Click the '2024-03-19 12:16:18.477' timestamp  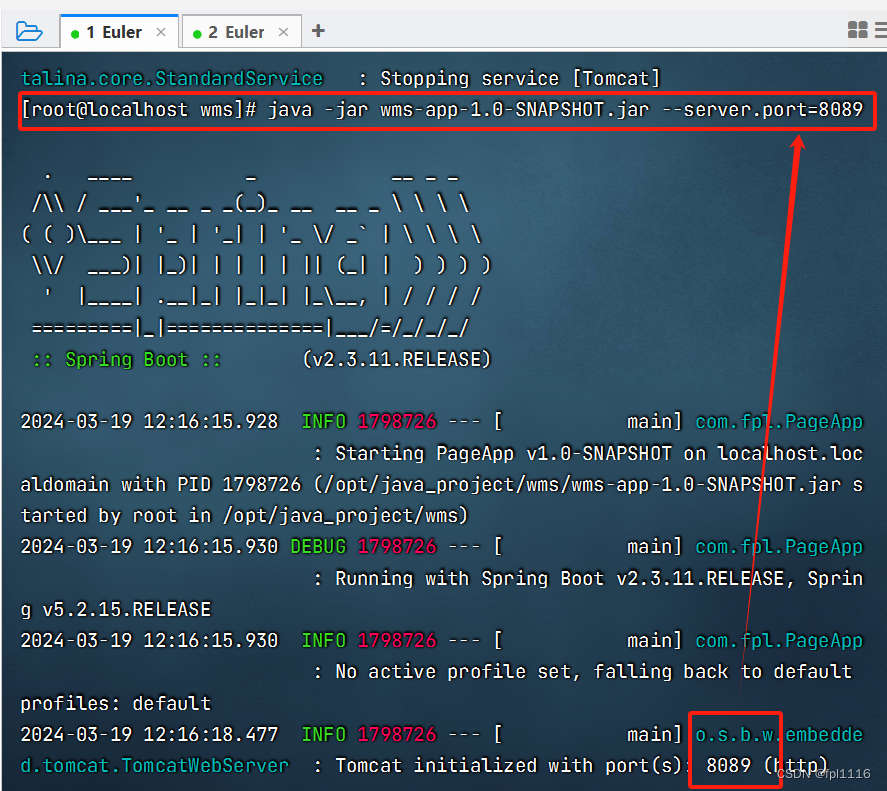click(x=149, y=734)
